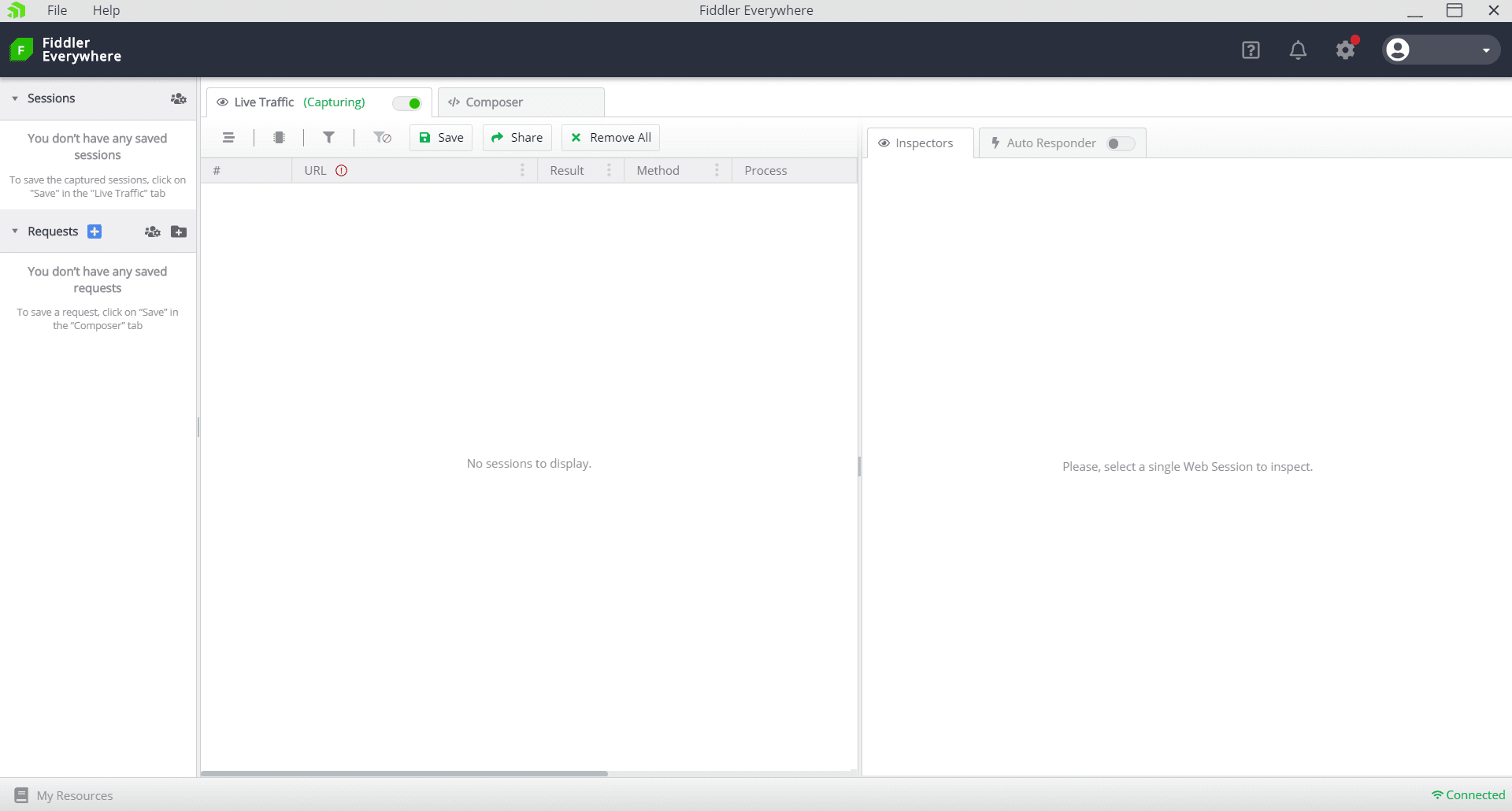Open the settings gear icon
This screenshot has width=1512, height=811.
click(1346, 50)
